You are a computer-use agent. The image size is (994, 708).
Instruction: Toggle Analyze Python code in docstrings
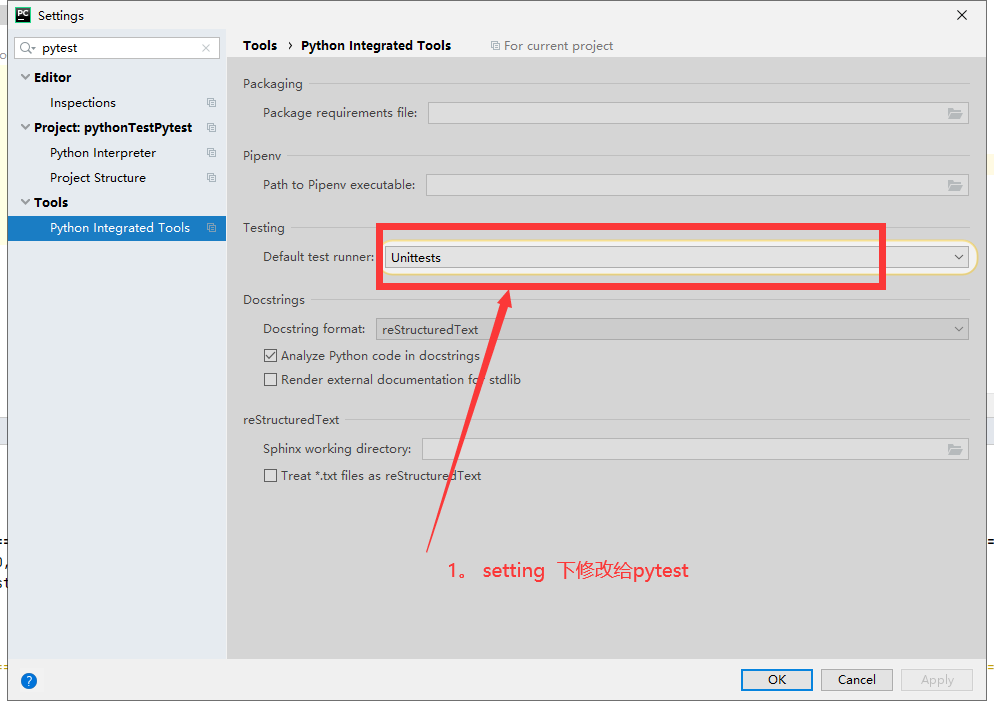[x=271, y=356]
